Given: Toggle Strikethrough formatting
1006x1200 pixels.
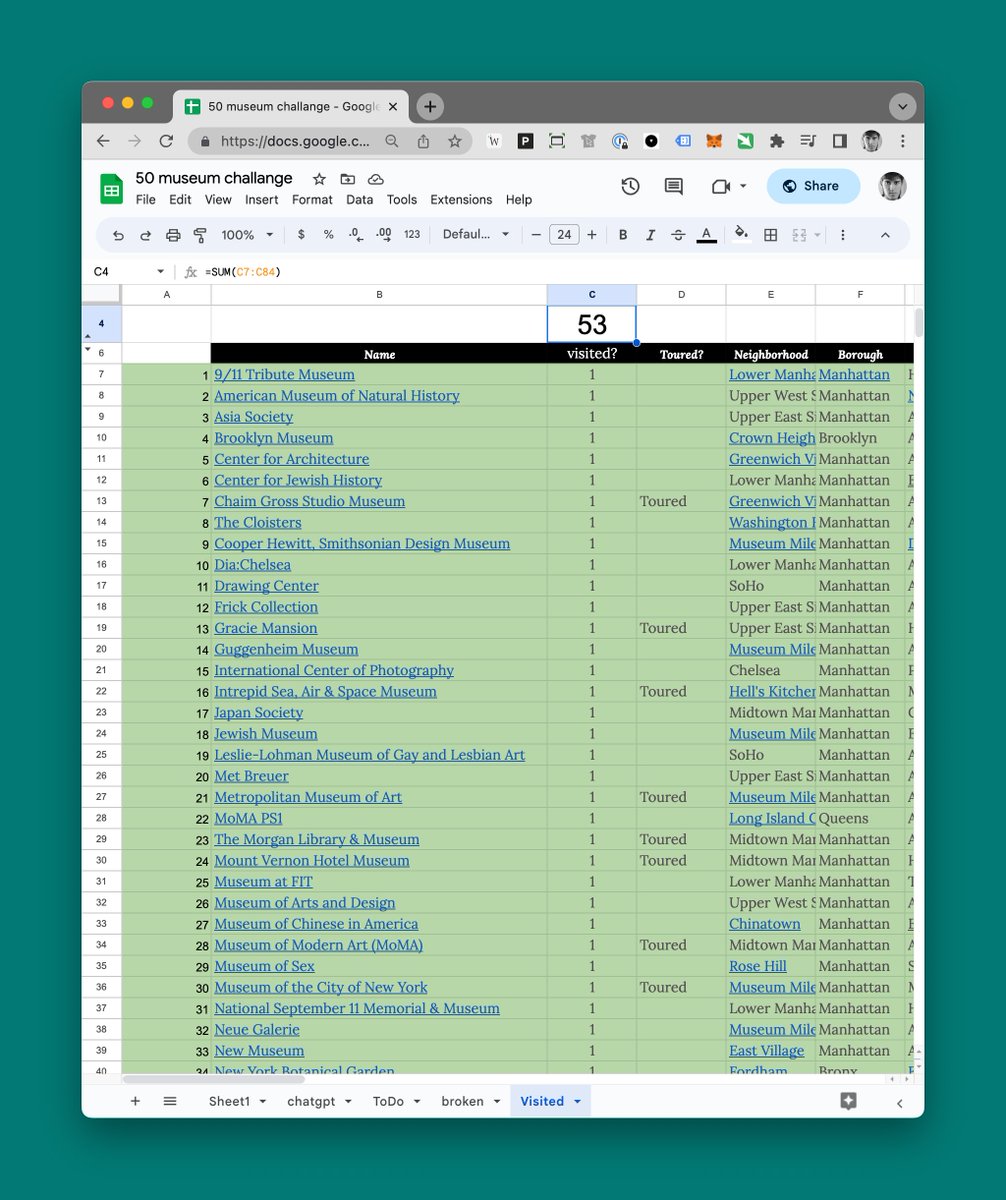Looking at the screenshot, I should [678, 235].
